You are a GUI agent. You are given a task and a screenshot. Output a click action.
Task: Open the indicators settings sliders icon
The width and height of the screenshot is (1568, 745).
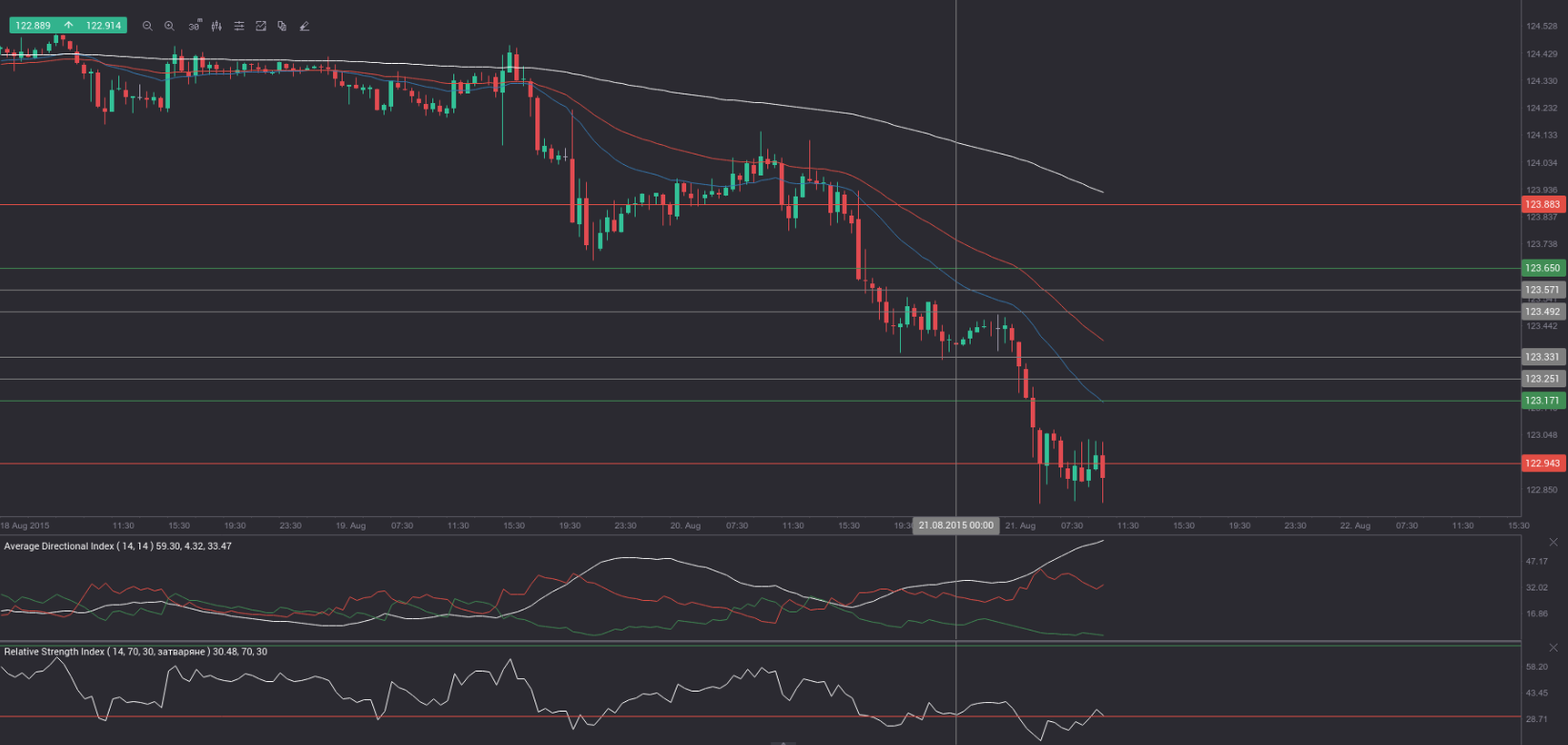tap(239, 26)
